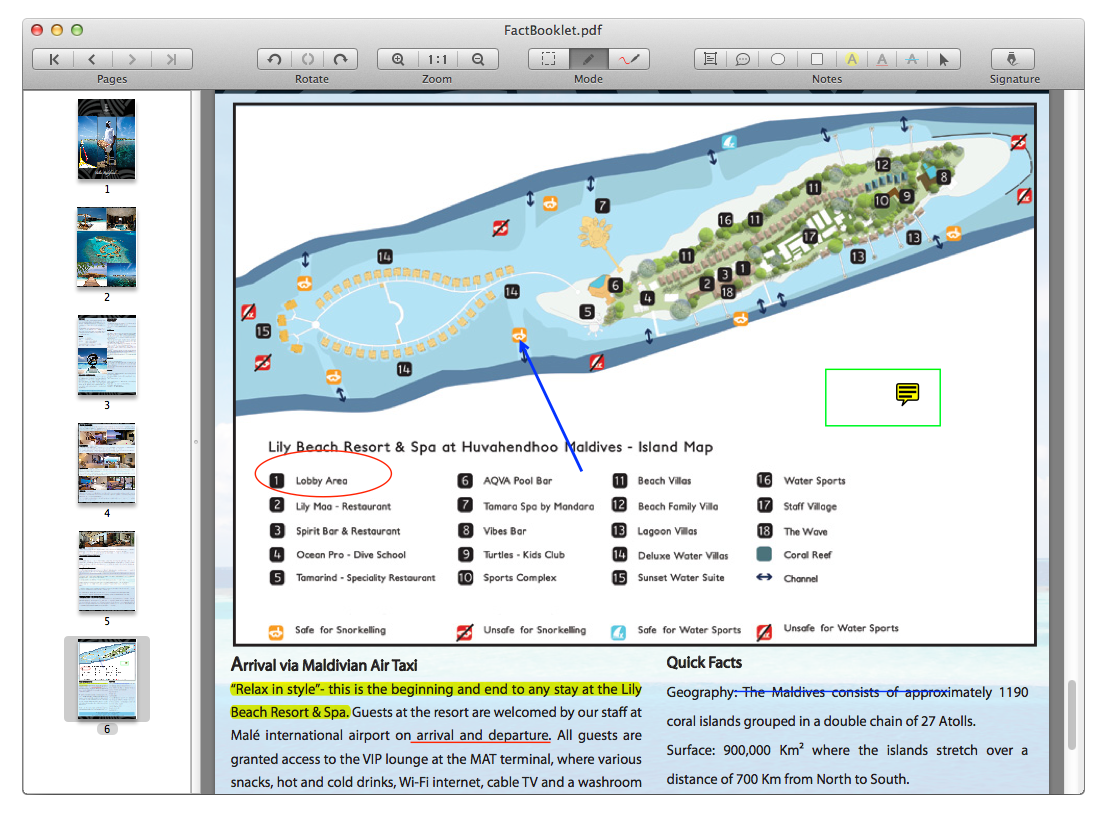Image resolution: width=1109 pixels, height=817 pixels.
Task: Click 'Tamarind - Speciality Restaurant' legend text
Action: point(366,578)
